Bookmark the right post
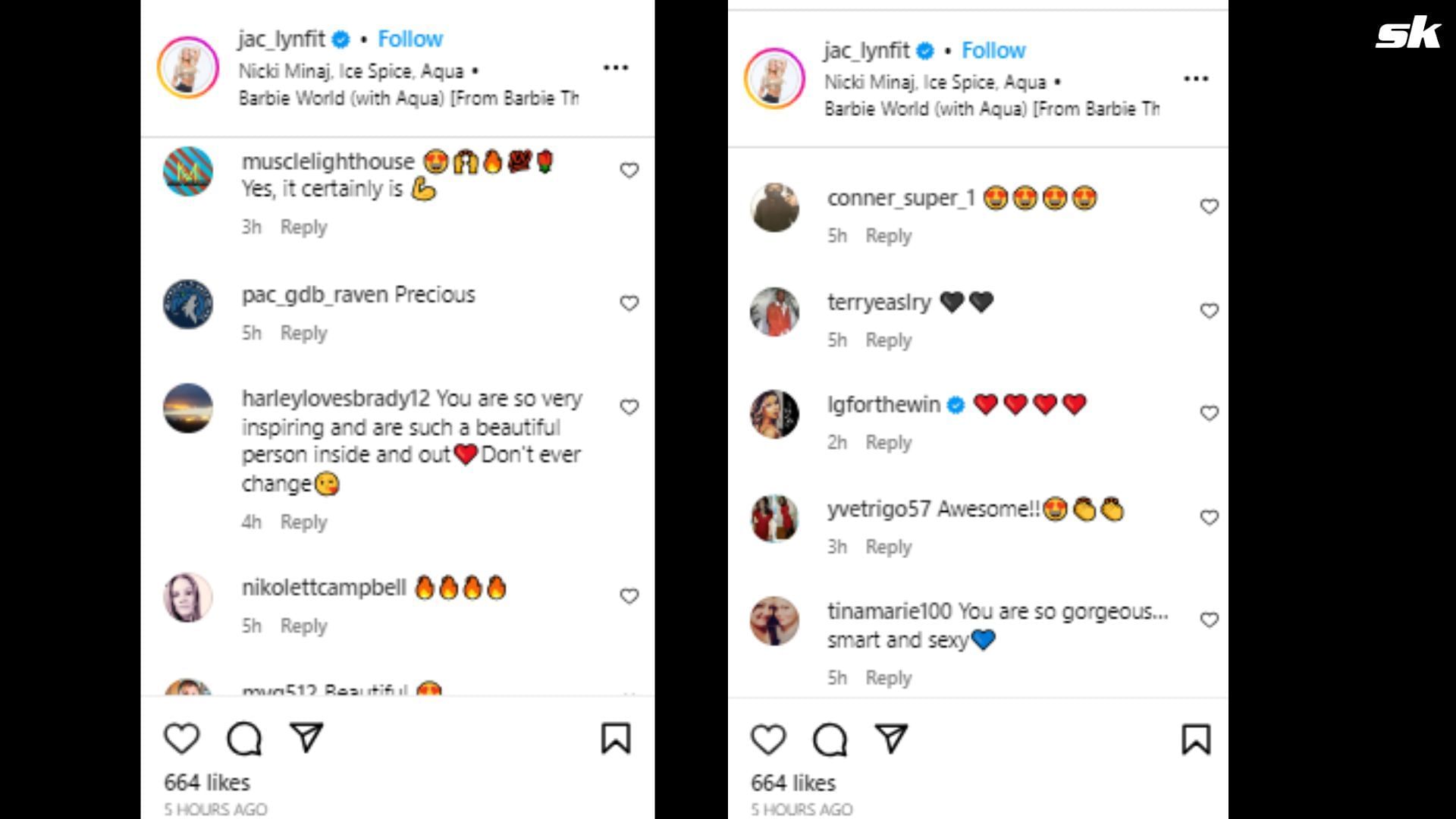The width and height of the screenshot is (1456, 819). click(x=1196, y=739)
